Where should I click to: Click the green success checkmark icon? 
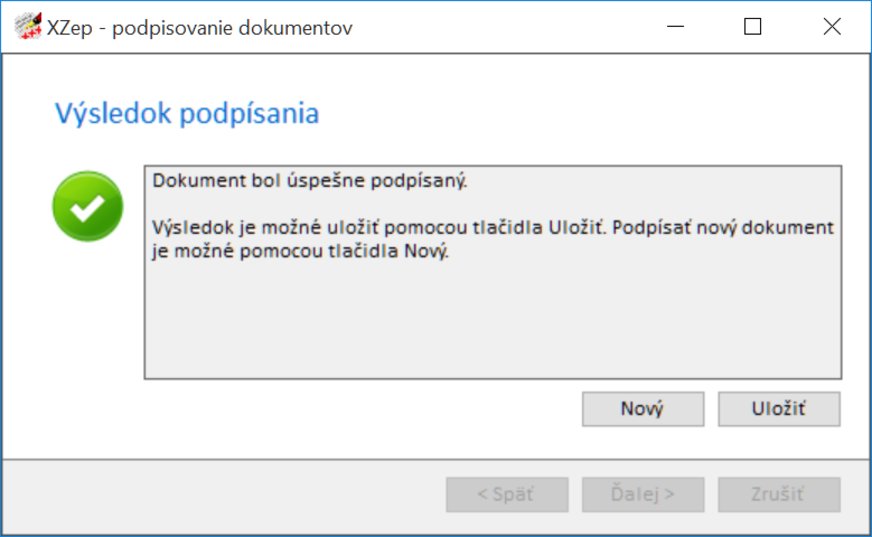88,207
